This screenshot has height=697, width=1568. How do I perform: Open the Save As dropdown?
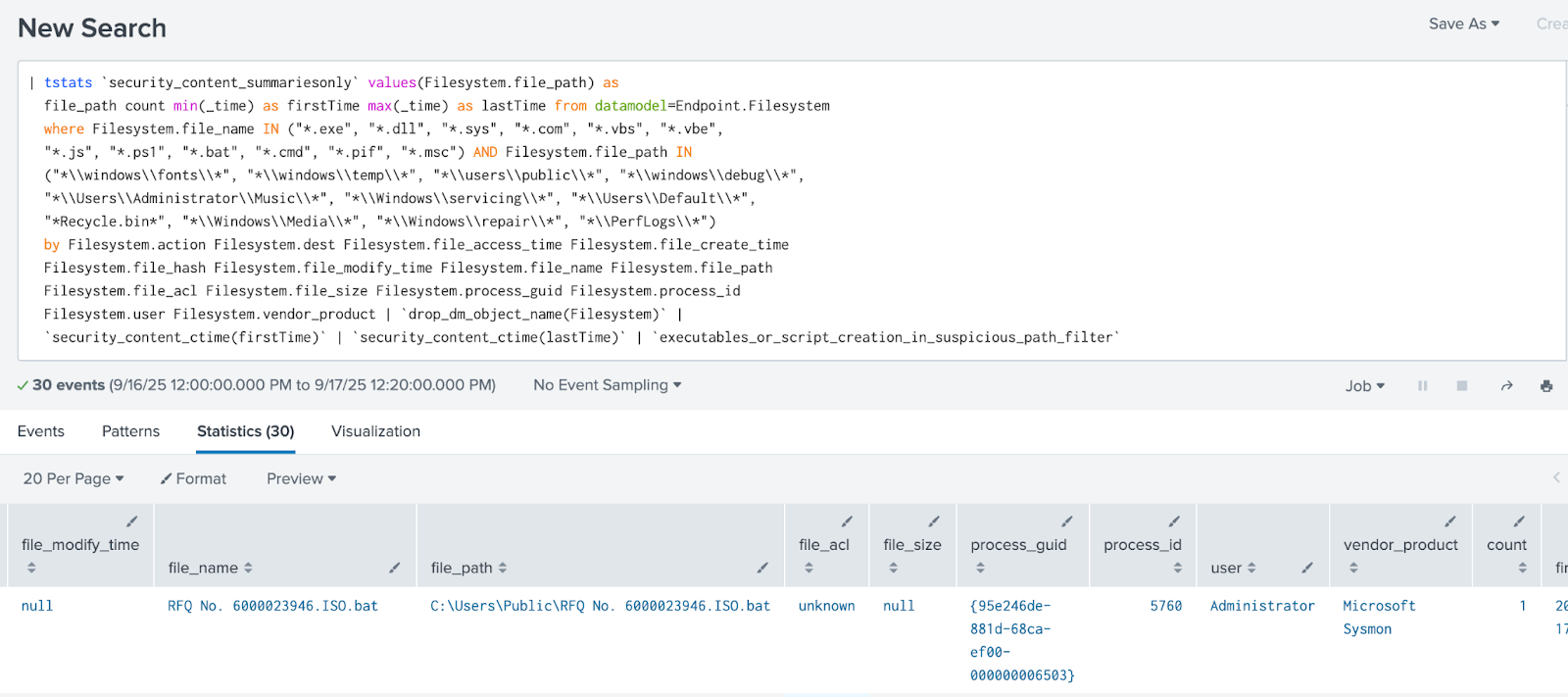point(1463,24)
